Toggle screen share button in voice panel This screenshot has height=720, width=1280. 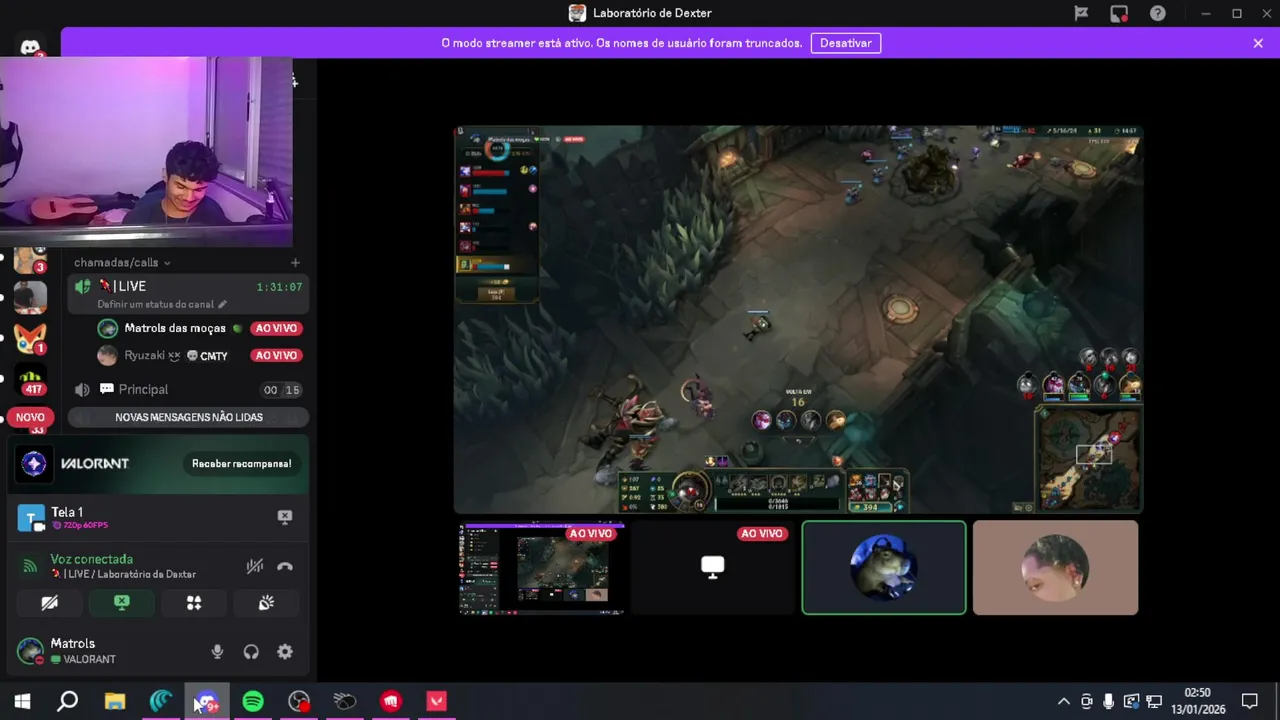click(122, 603)
